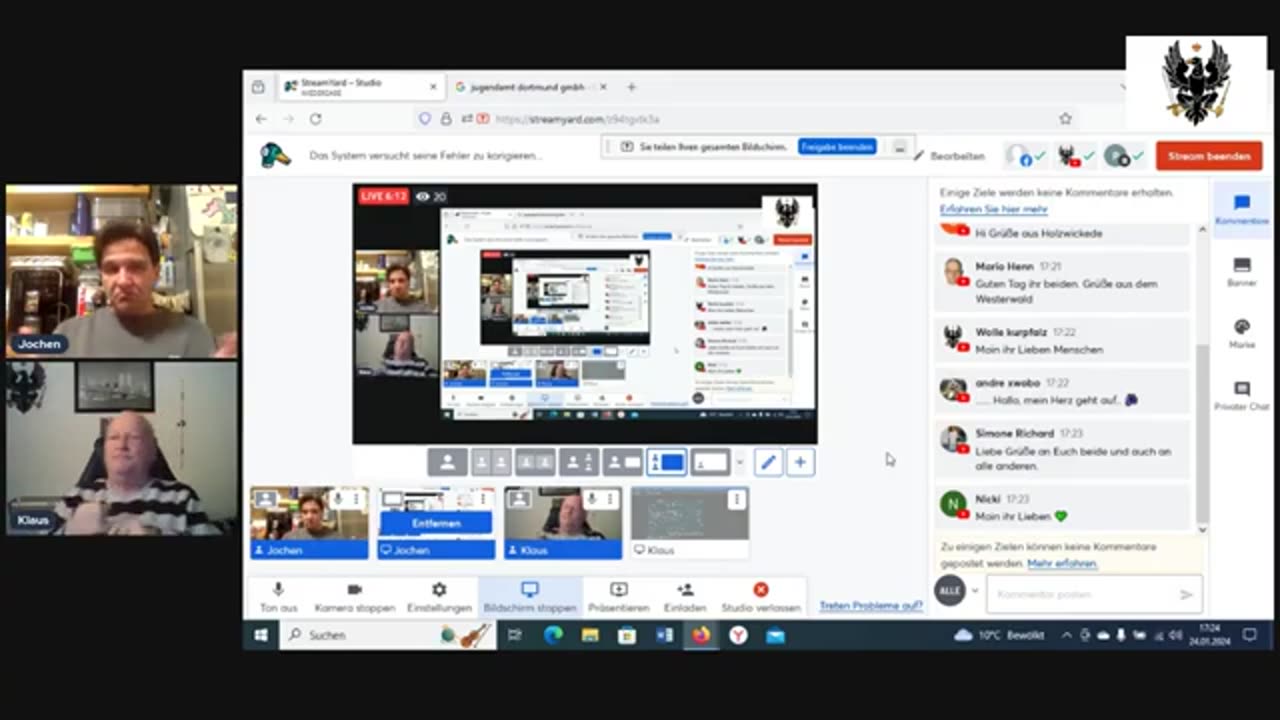Expand more layouts dropdown arrow
Screen dimensions: 1280x720
(x=739, y=462)
